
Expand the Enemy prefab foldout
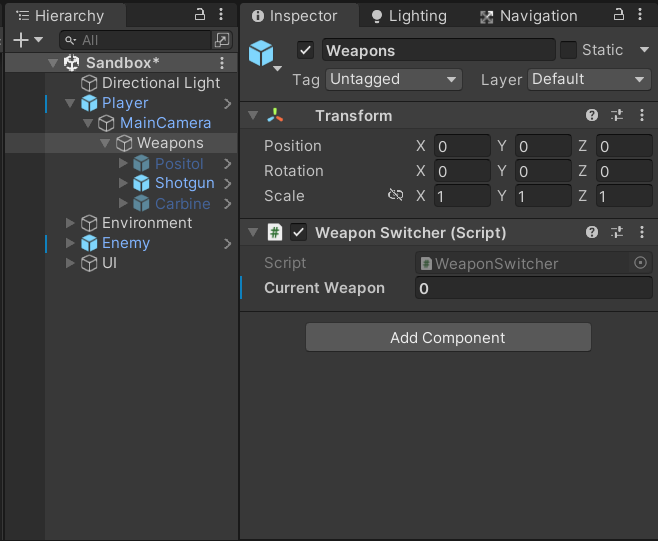click(70, 243)
